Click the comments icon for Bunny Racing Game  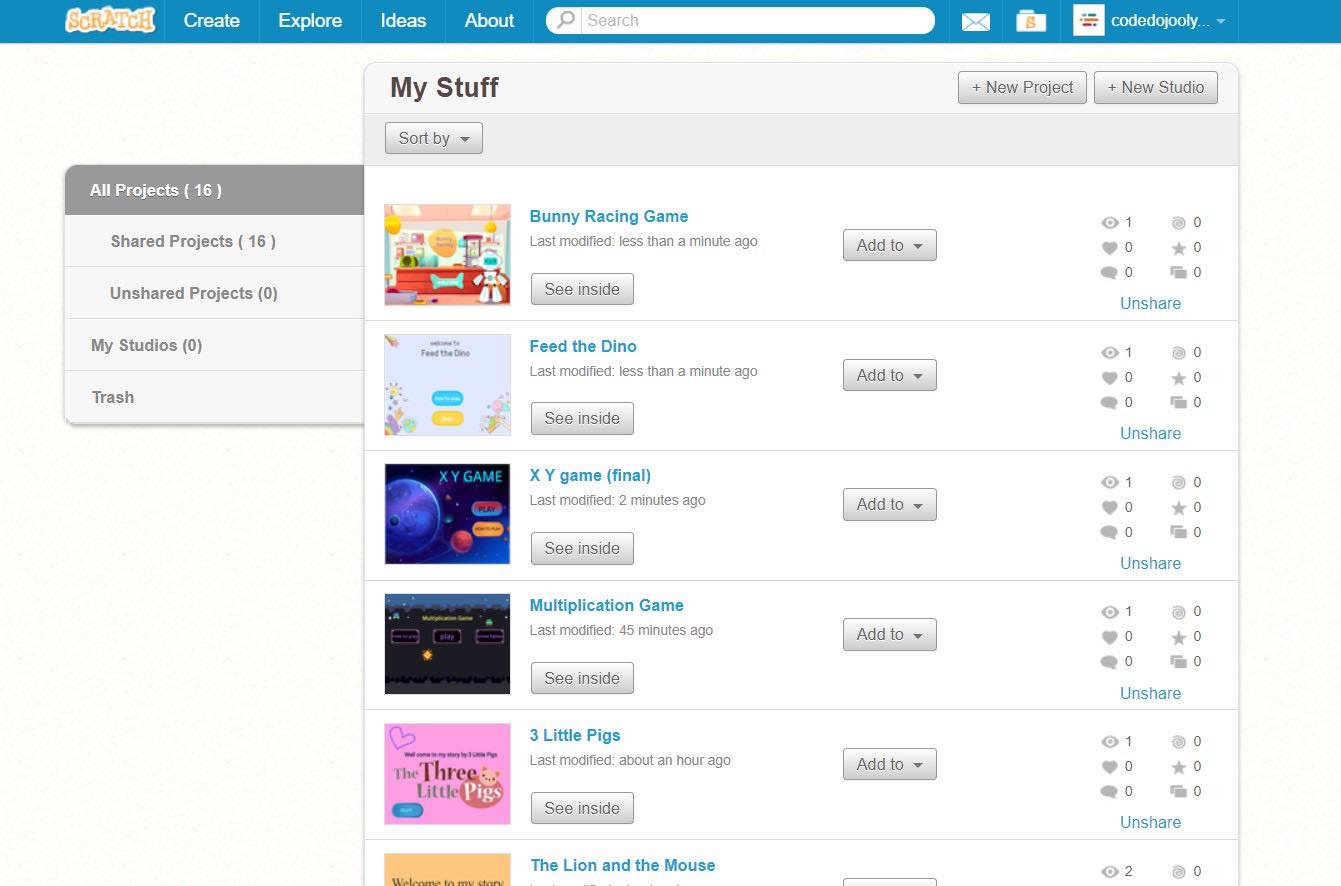pos(1109,272)
